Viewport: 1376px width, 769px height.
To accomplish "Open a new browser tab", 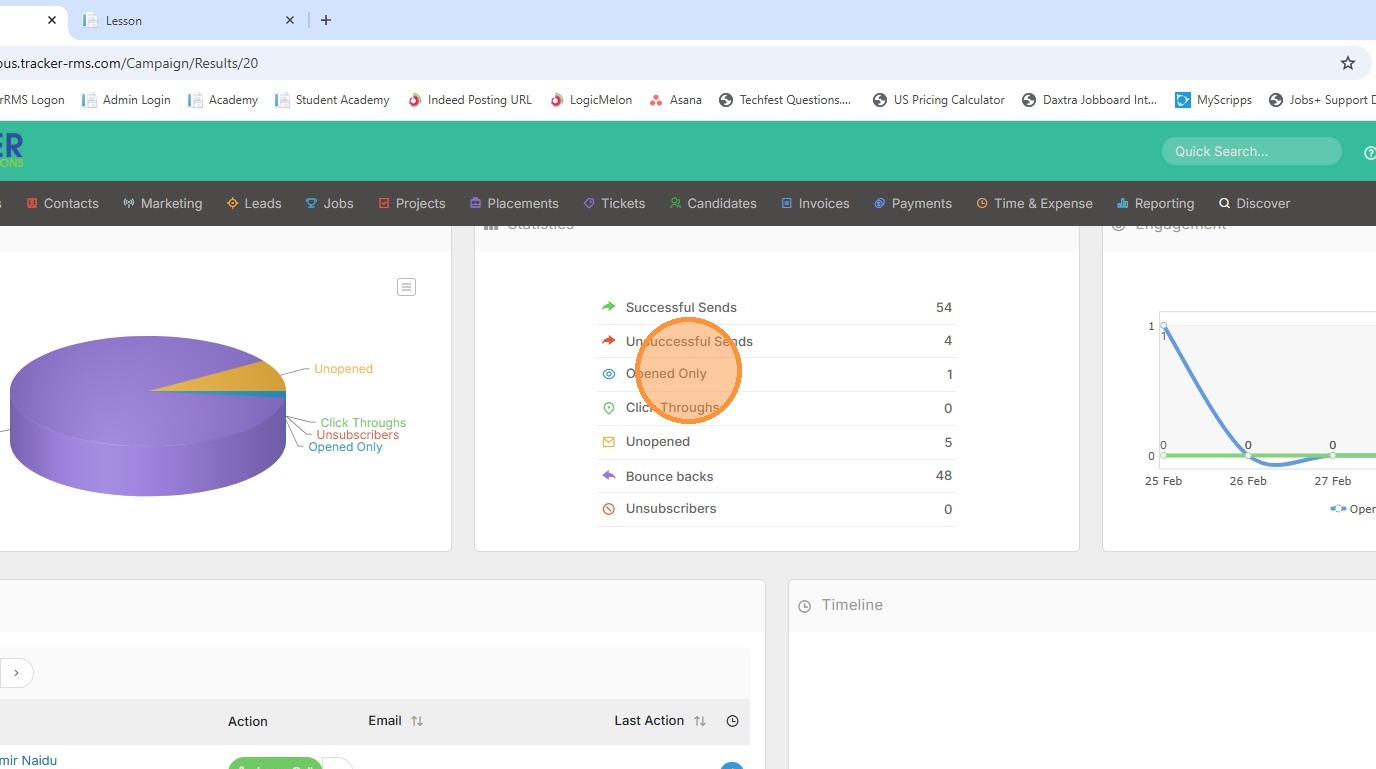I will (x=326, y=20).
